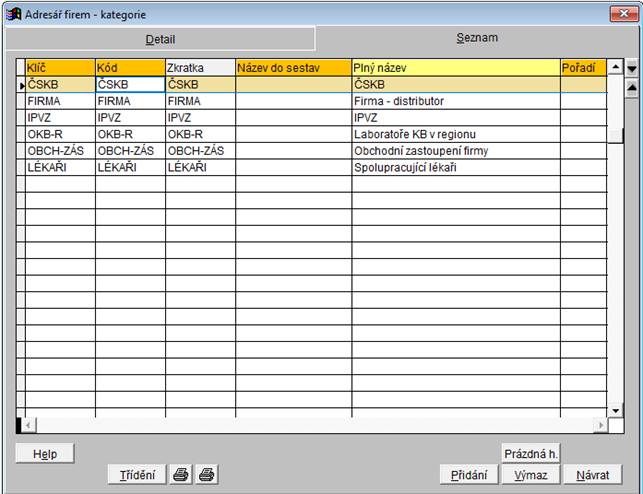The image size is (643, 494).
Task: Go back with the Návrat button
Action: [x=592, y=475]
